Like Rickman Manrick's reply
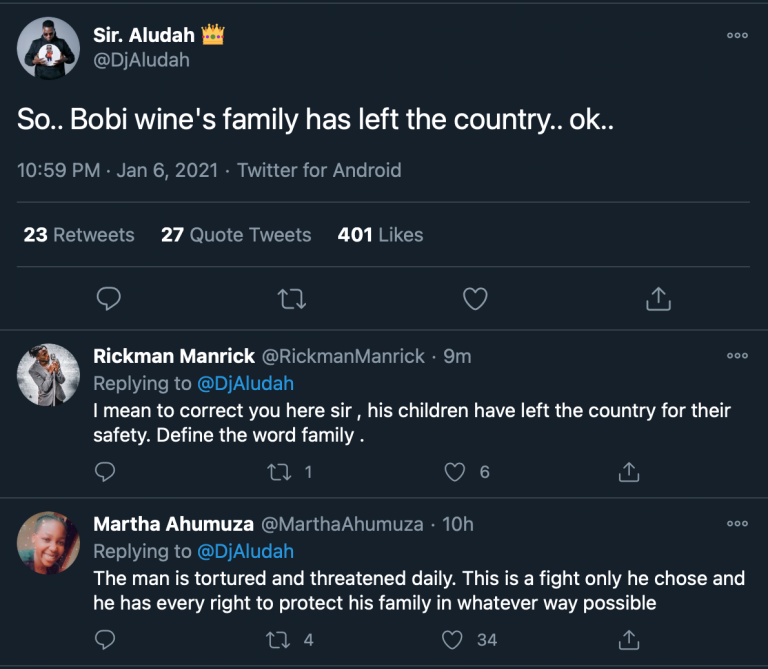This screenshot has height=669, width=768. (x=455, y=471)
